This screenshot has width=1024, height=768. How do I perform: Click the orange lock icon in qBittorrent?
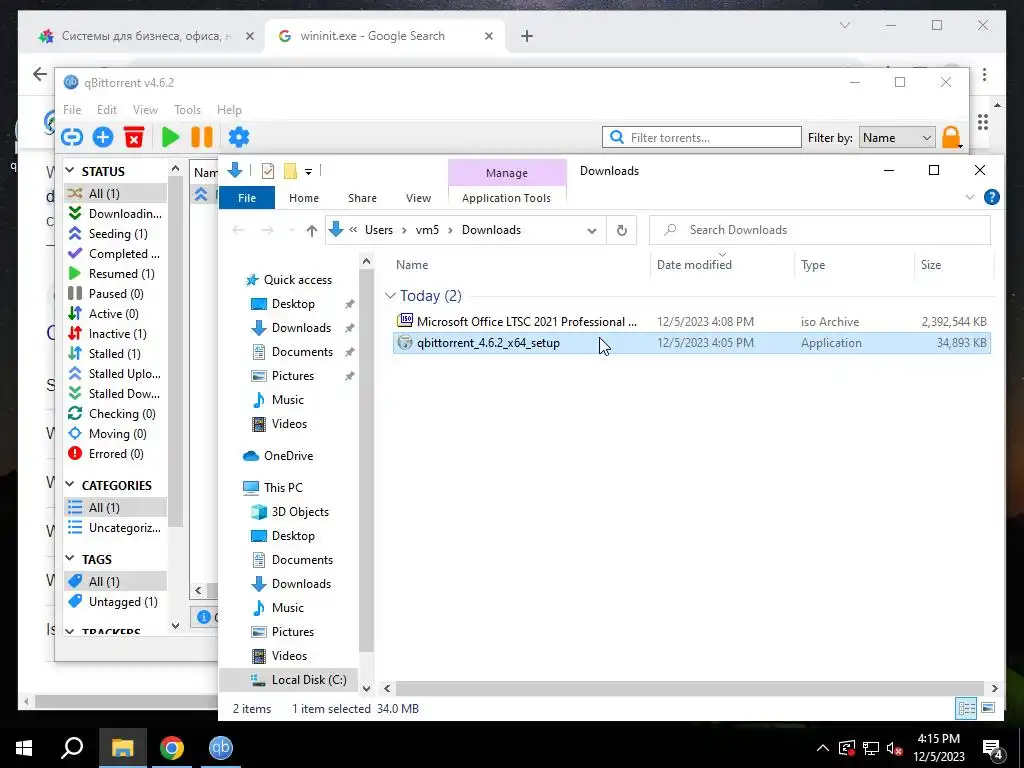tap(951, 138)
